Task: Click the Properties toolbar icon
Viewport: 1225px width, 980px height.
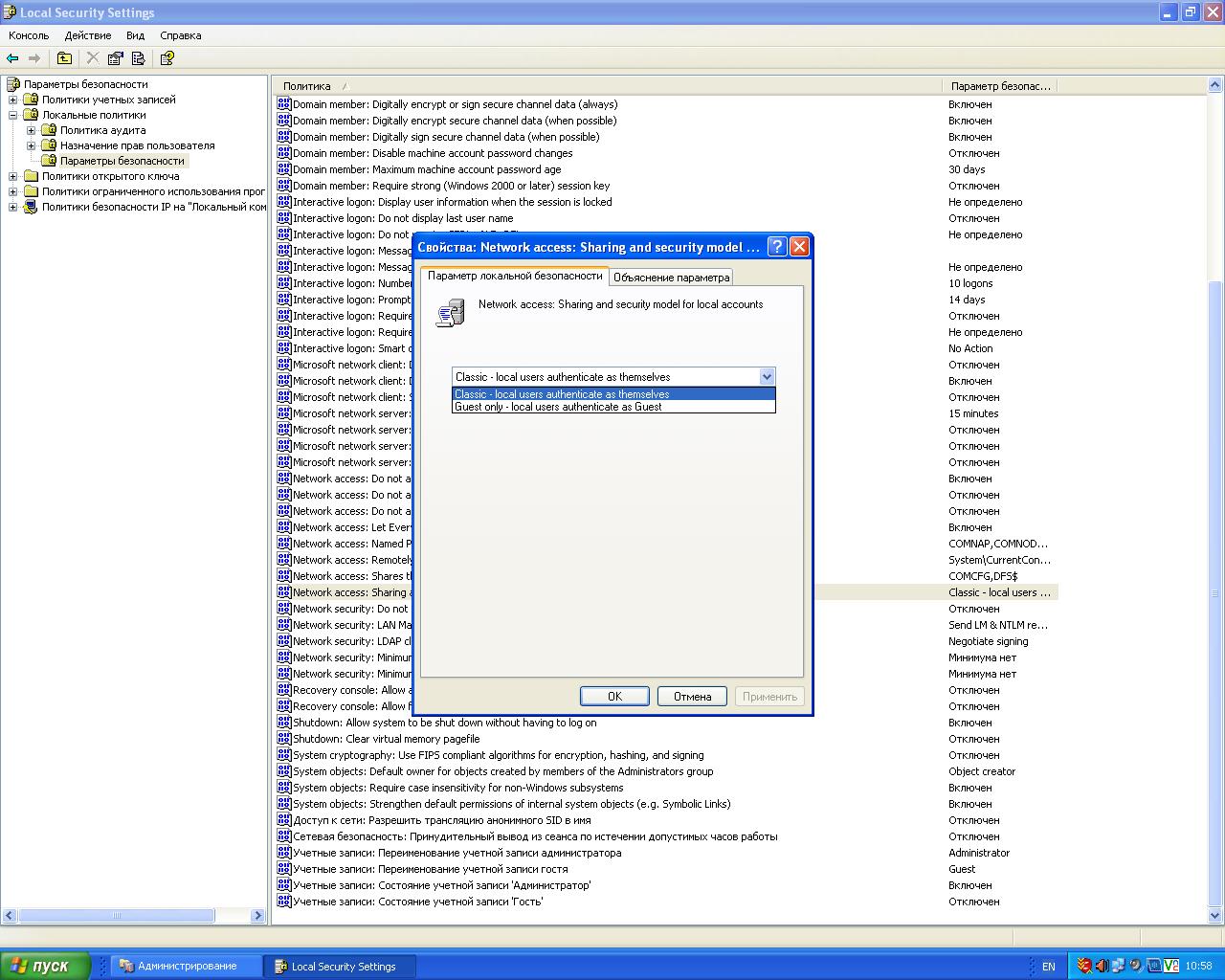Action: (116, 58)
